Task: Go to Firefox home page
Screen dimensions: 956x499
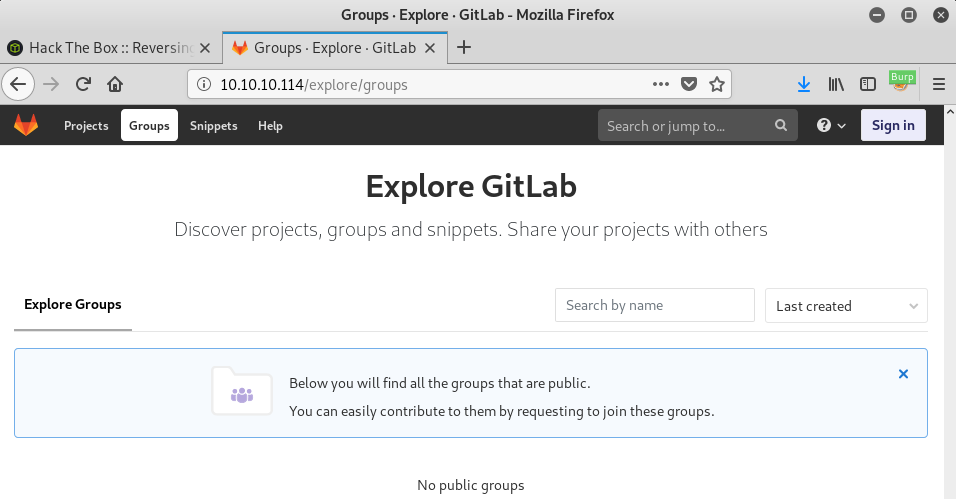Action: pos(115,85)
